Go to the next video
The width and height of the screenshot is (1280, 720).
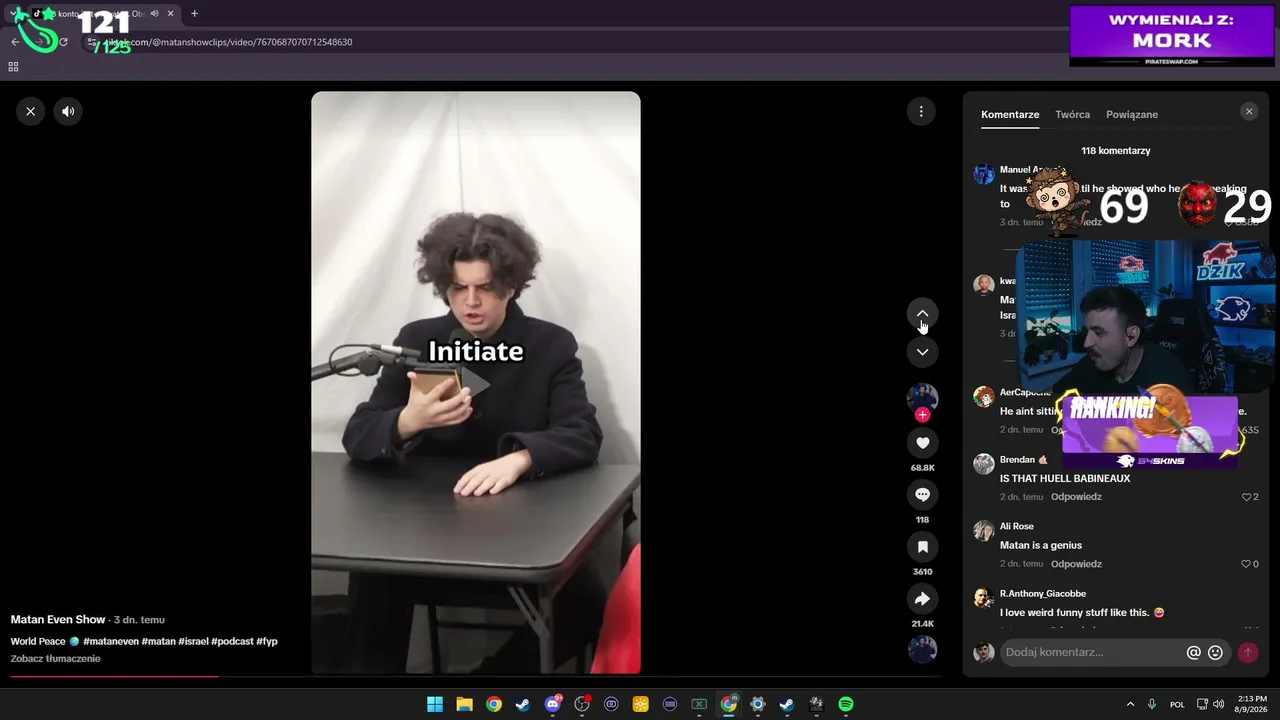[922, 352]
